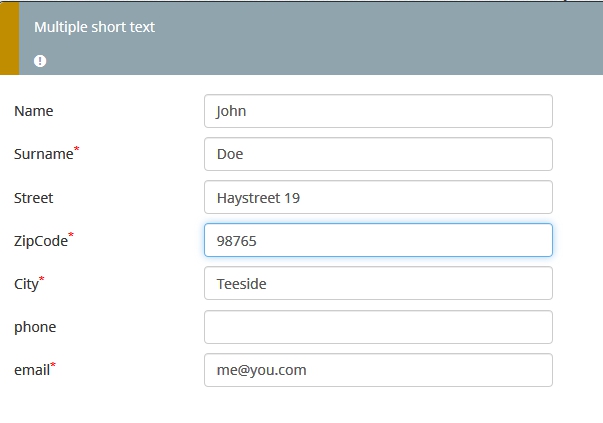
Task: Click the orange bar left of header
Action: pyautogui.click(x=9, y=38)
